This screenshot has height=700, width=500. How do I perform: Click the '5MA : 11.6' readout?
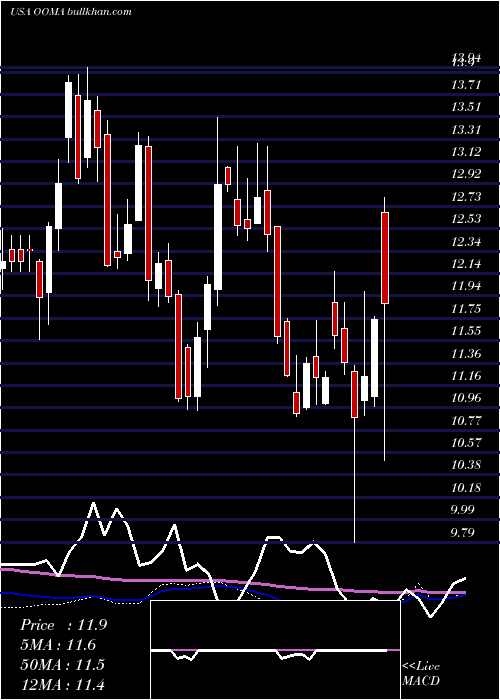58,645
